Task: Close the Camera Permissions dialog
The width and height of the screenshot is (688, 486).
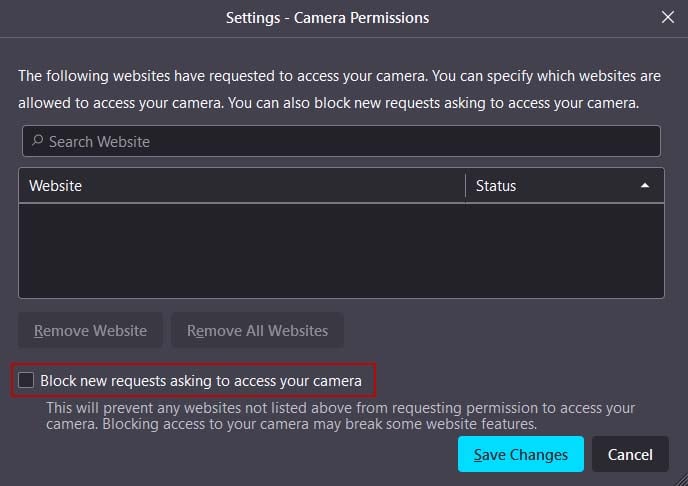Action: pos(668,17)
